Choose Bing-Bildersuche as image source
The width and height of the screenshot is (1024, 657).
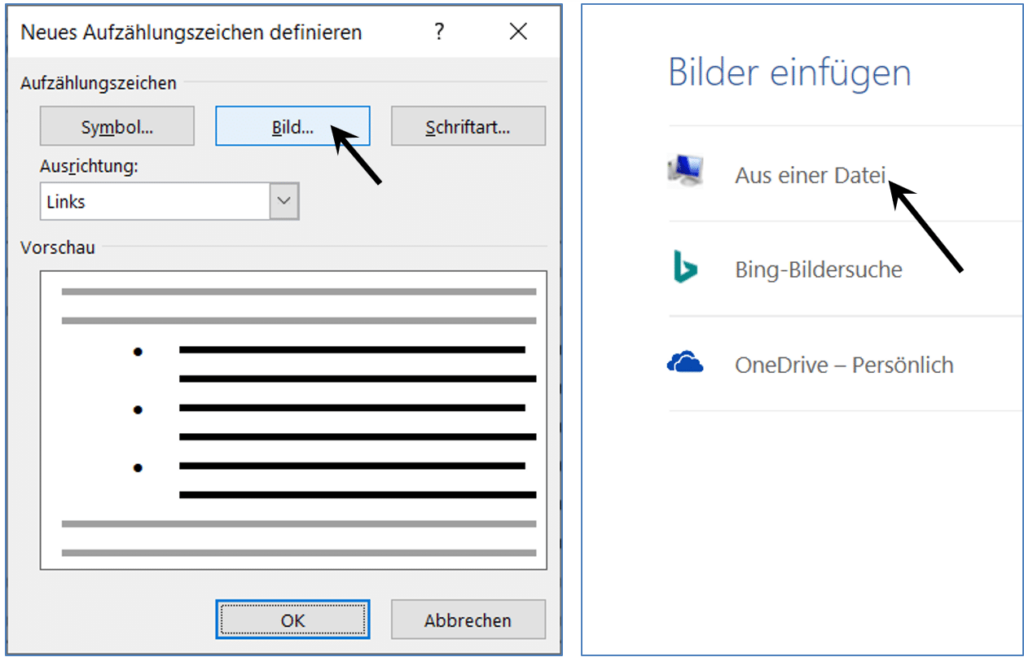click(818, 270)
